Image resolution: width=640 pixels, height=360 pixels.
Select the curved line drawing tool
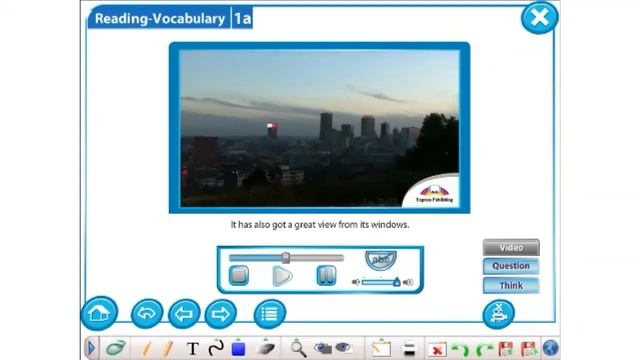pos(216,348)
